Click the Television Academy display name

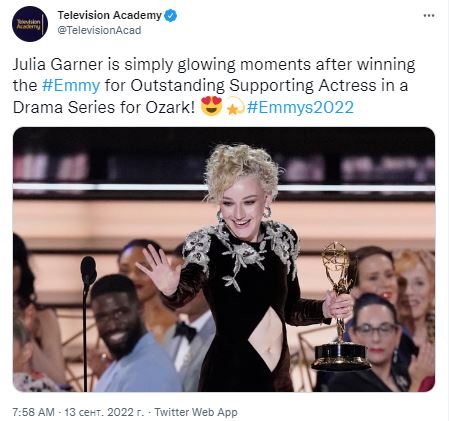tap(110, 15)
